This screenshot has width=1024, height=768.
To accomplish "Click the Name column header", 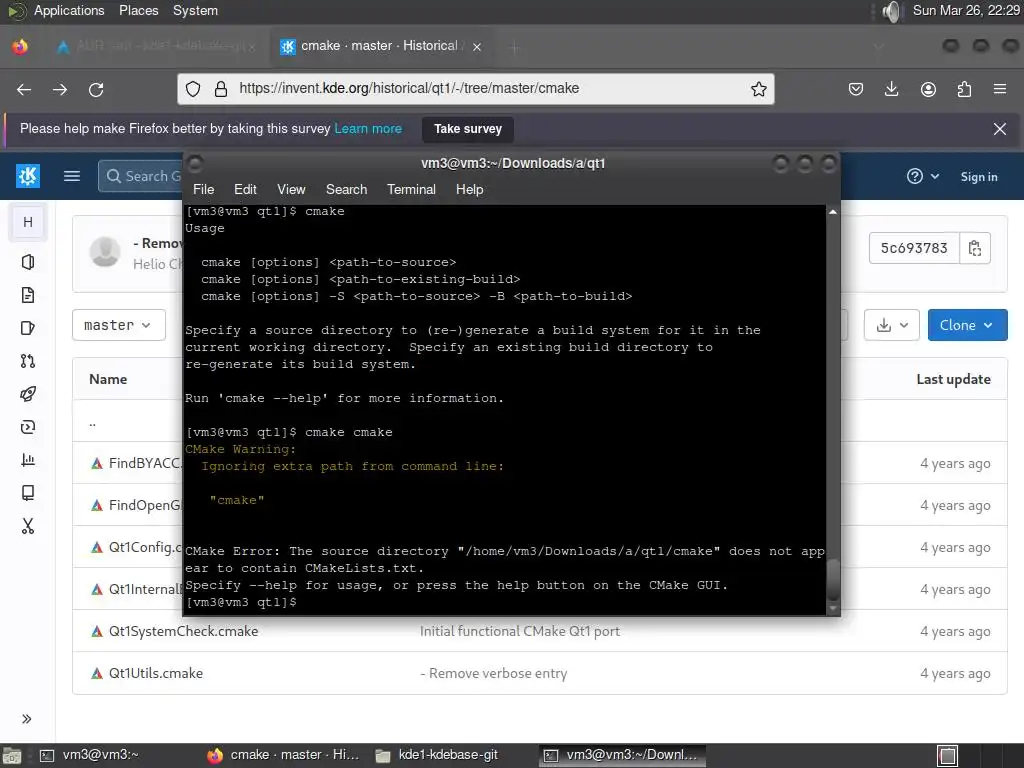I will click(108, 379).
